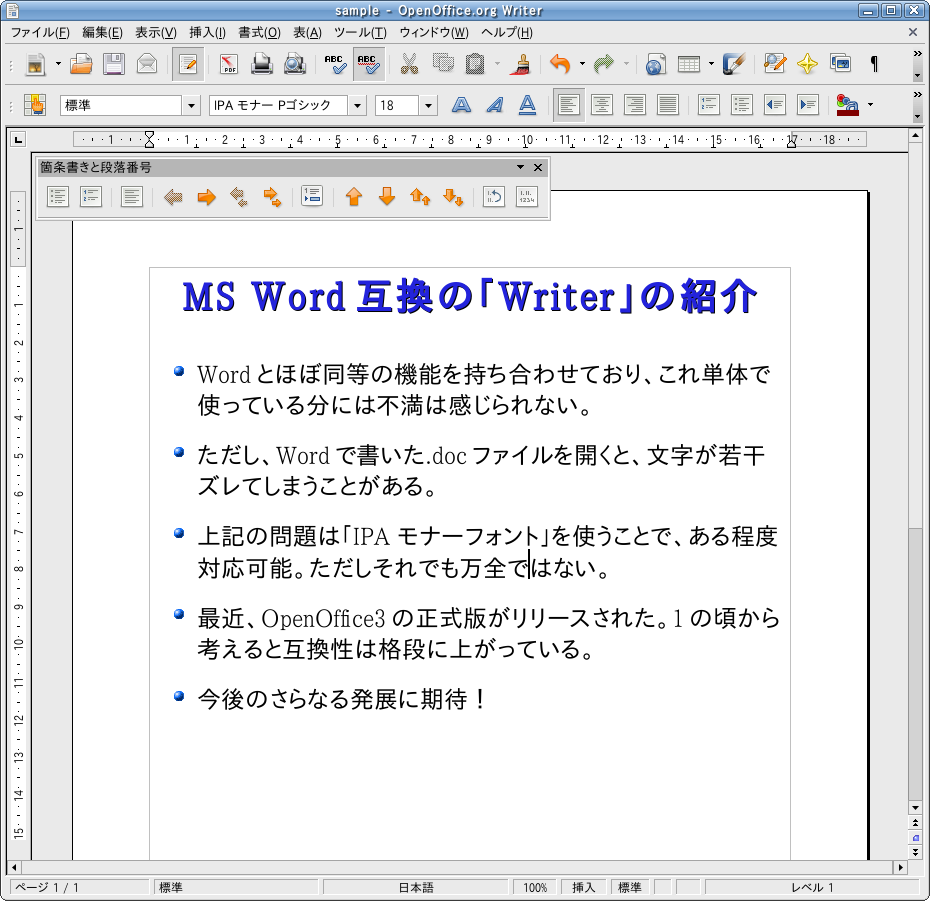Screen dimensions: 930x901
Task: Apply highlighting color swatch
Action: click(x=848, y=105)
